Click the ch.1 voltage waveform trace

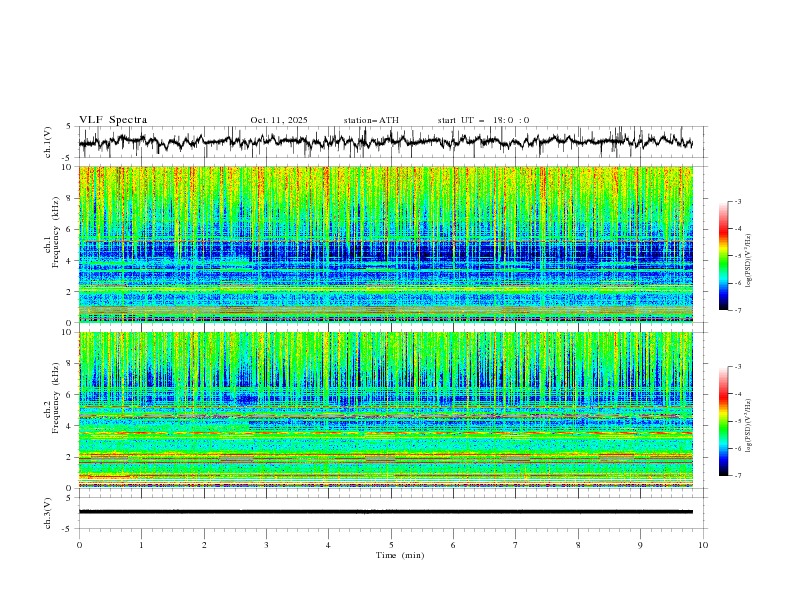pyautogui.click(x=385, y=142)
